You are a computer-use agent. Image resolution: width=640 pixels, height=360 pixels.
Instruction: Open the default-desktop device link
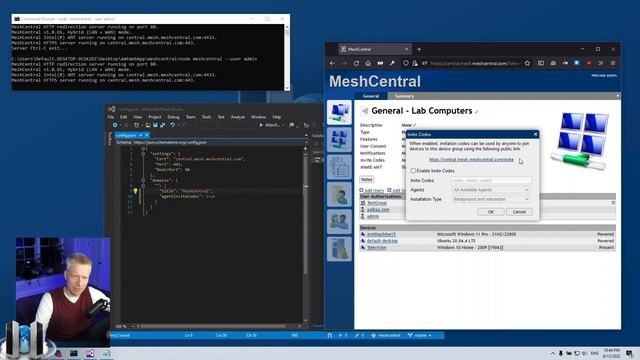pyautogui.click(x=382, y=241)
